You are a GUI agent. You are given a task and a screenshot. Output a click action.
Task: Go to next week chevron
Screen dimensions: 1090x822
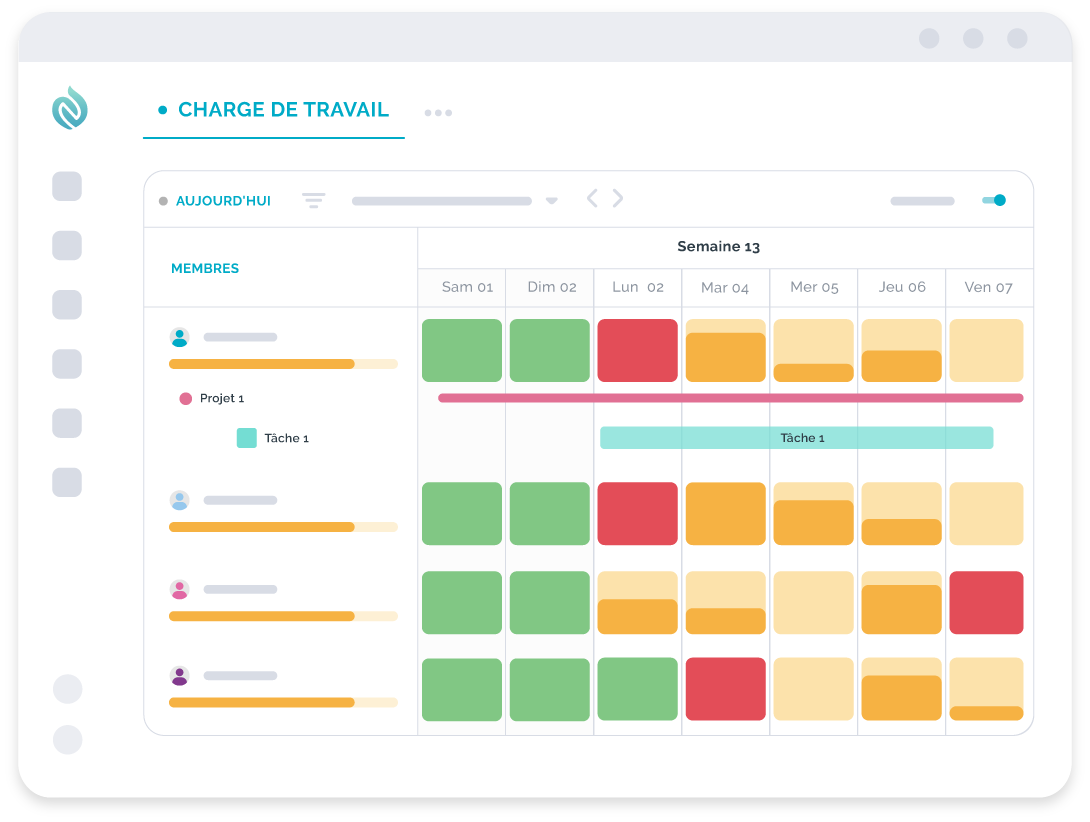tap(617, 199)
